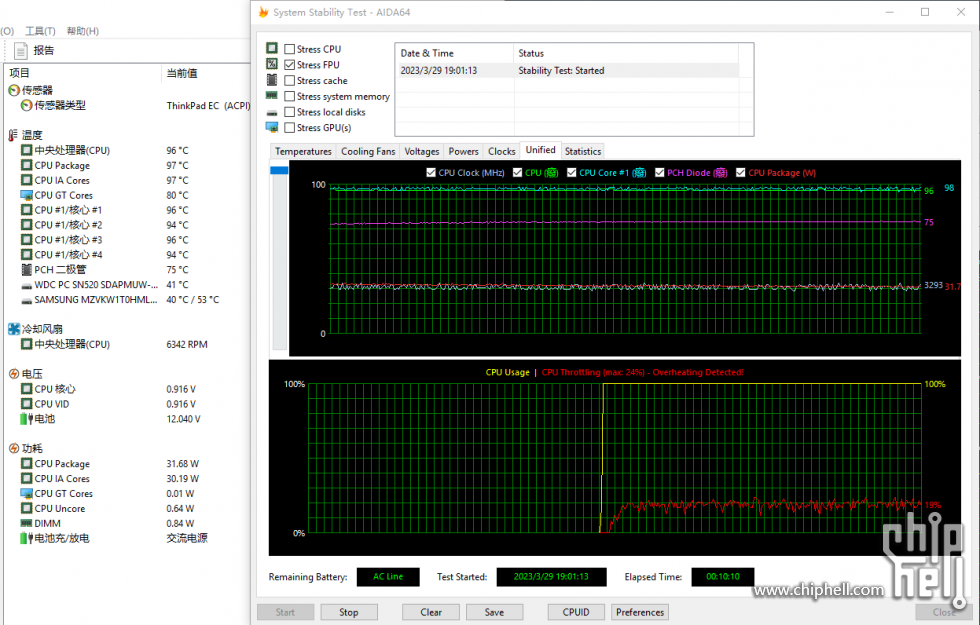Image resolution: width=980 pixels, height=625 pixels.
Task: Click the Stress CPU chip icon
Action: 272,48
